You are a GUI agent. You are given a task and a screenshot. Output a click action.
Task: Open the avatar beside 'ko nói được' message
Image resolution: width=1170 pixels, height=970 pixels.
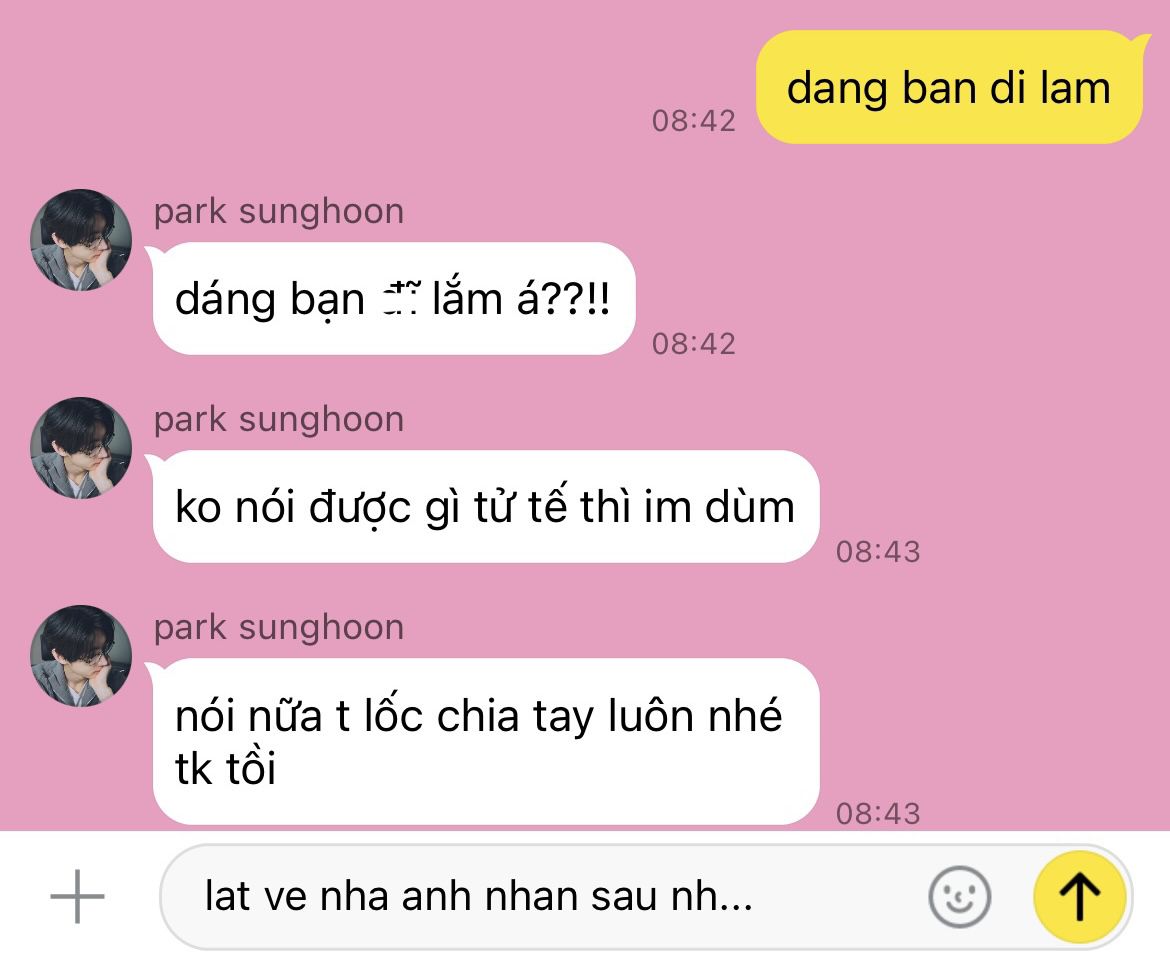(81, 448)
